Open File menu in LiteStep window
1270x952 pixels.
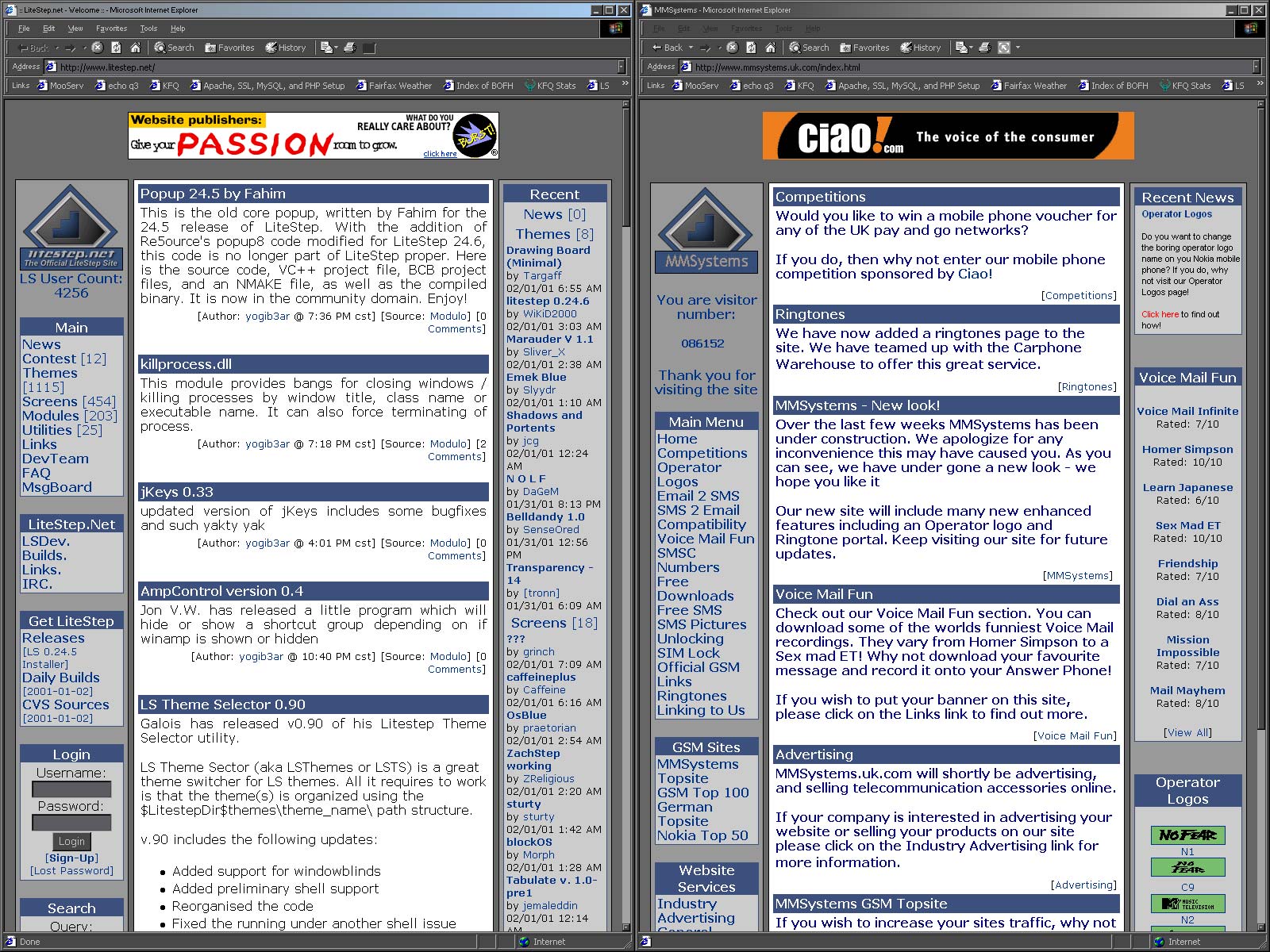pyautogui.click(x=24, y=29)
